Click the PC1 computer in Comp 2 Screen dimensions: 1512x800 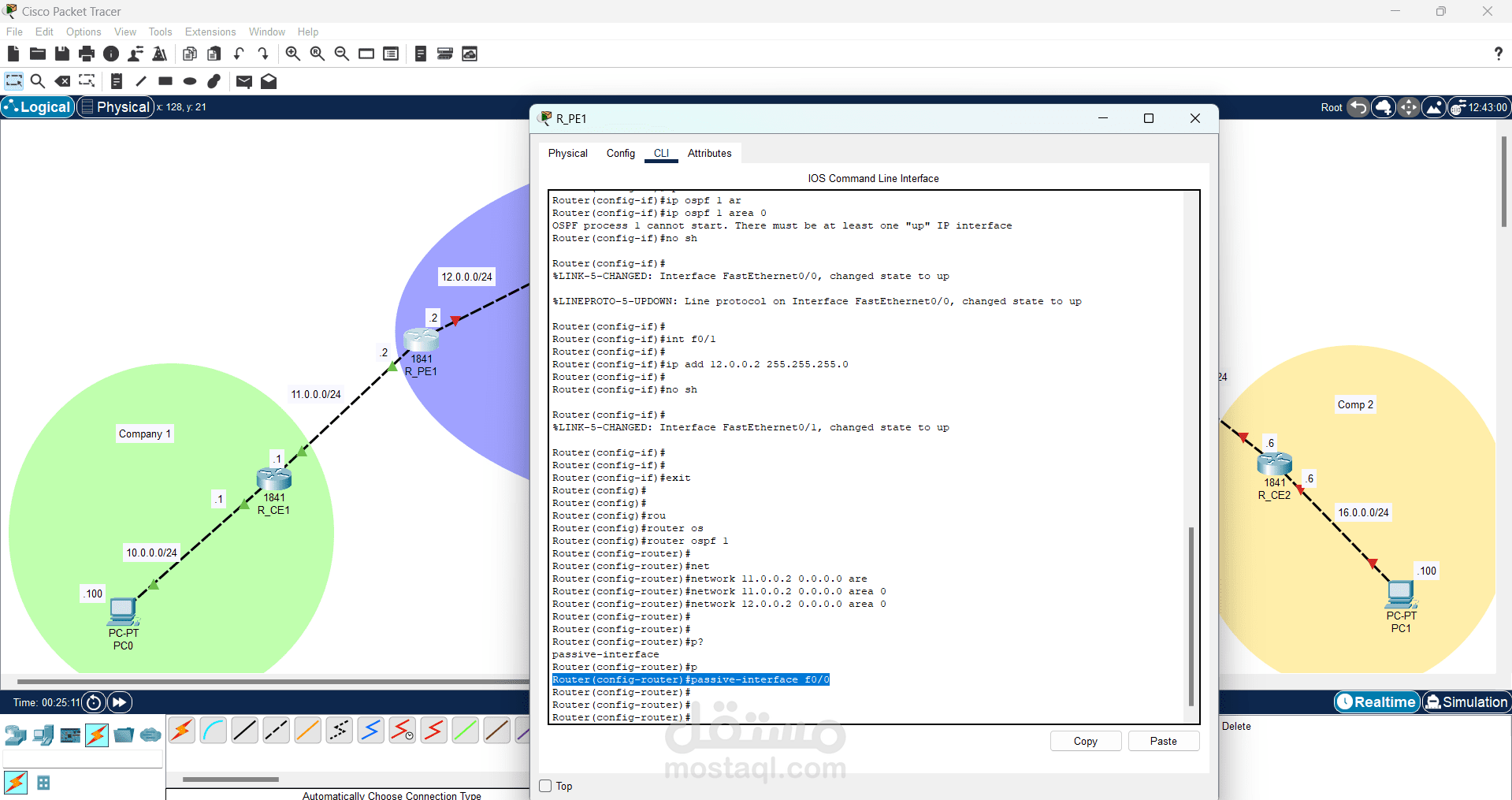(1401, 593)
